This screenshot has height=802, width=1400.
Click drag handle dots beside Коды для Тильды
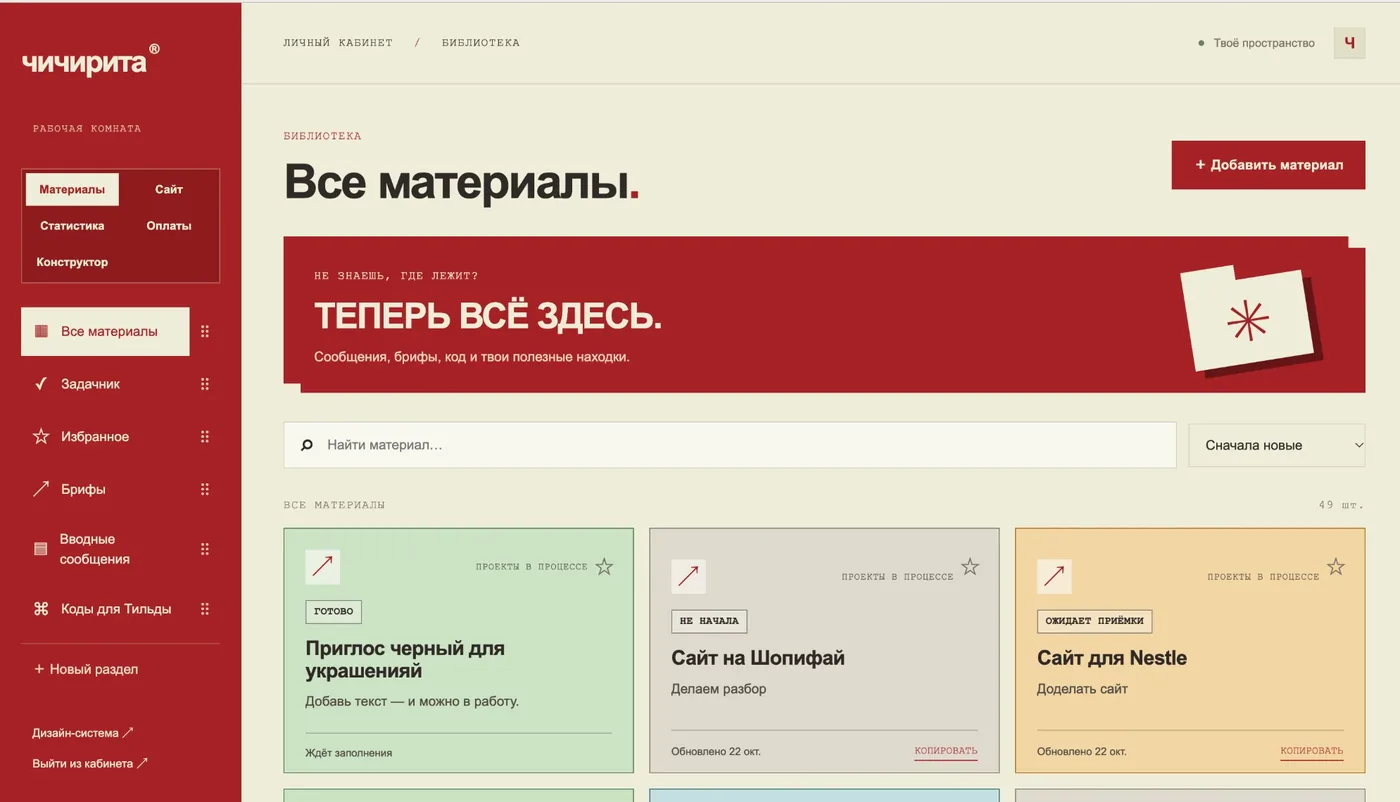[x=205, y=609]
